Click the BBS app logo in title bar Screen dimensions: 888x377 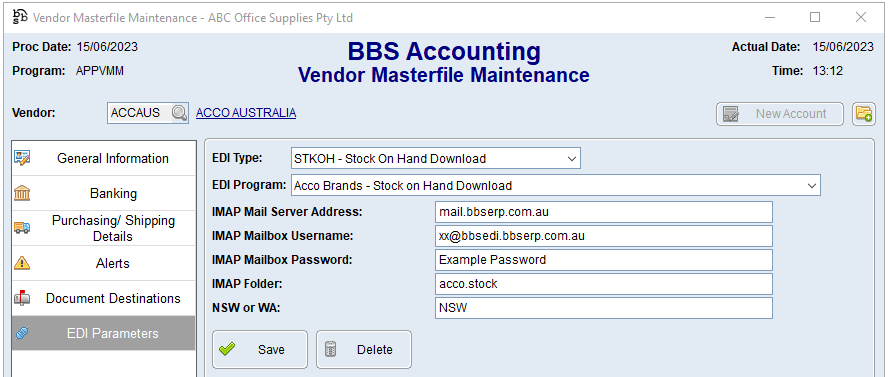[x=19, y=17]
